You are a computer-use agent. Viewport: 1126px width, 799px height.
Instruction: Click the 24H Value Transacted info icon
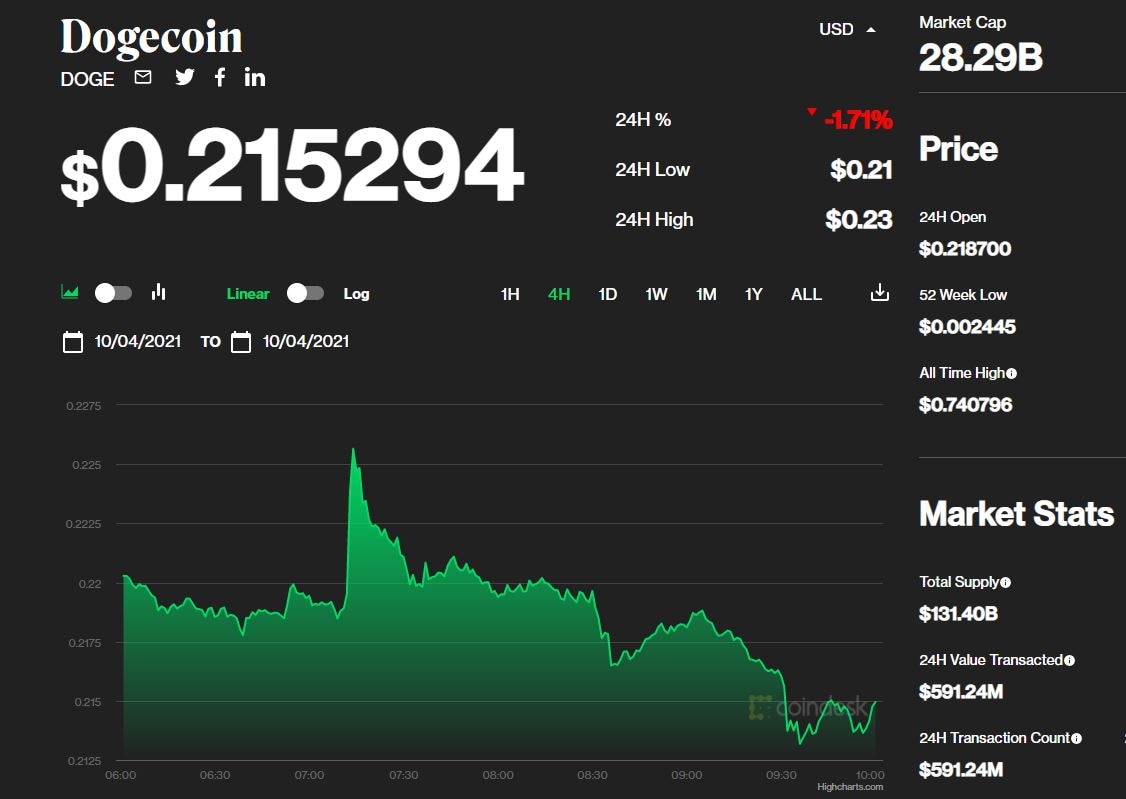[1069, 659]
